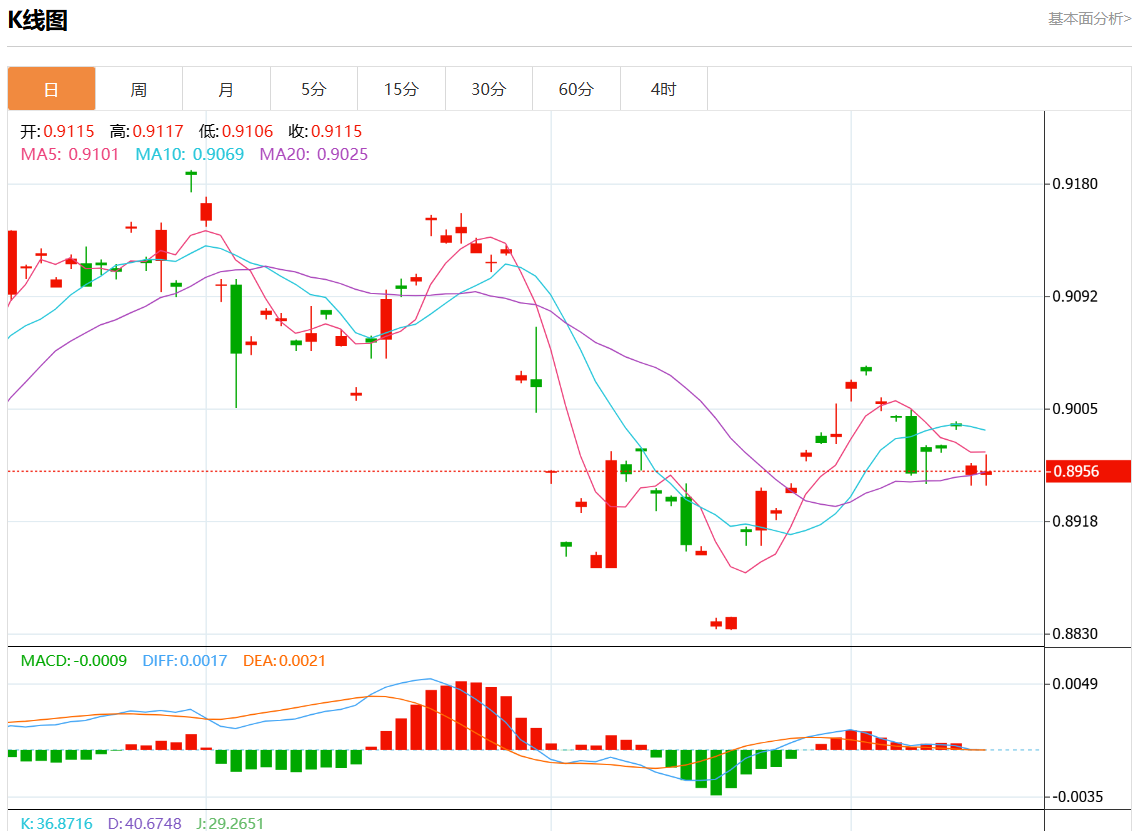Image resolution: width=1138 pixels, height=831 pixels.
Task: Click the K线图 heading
Action: point(38,20)
